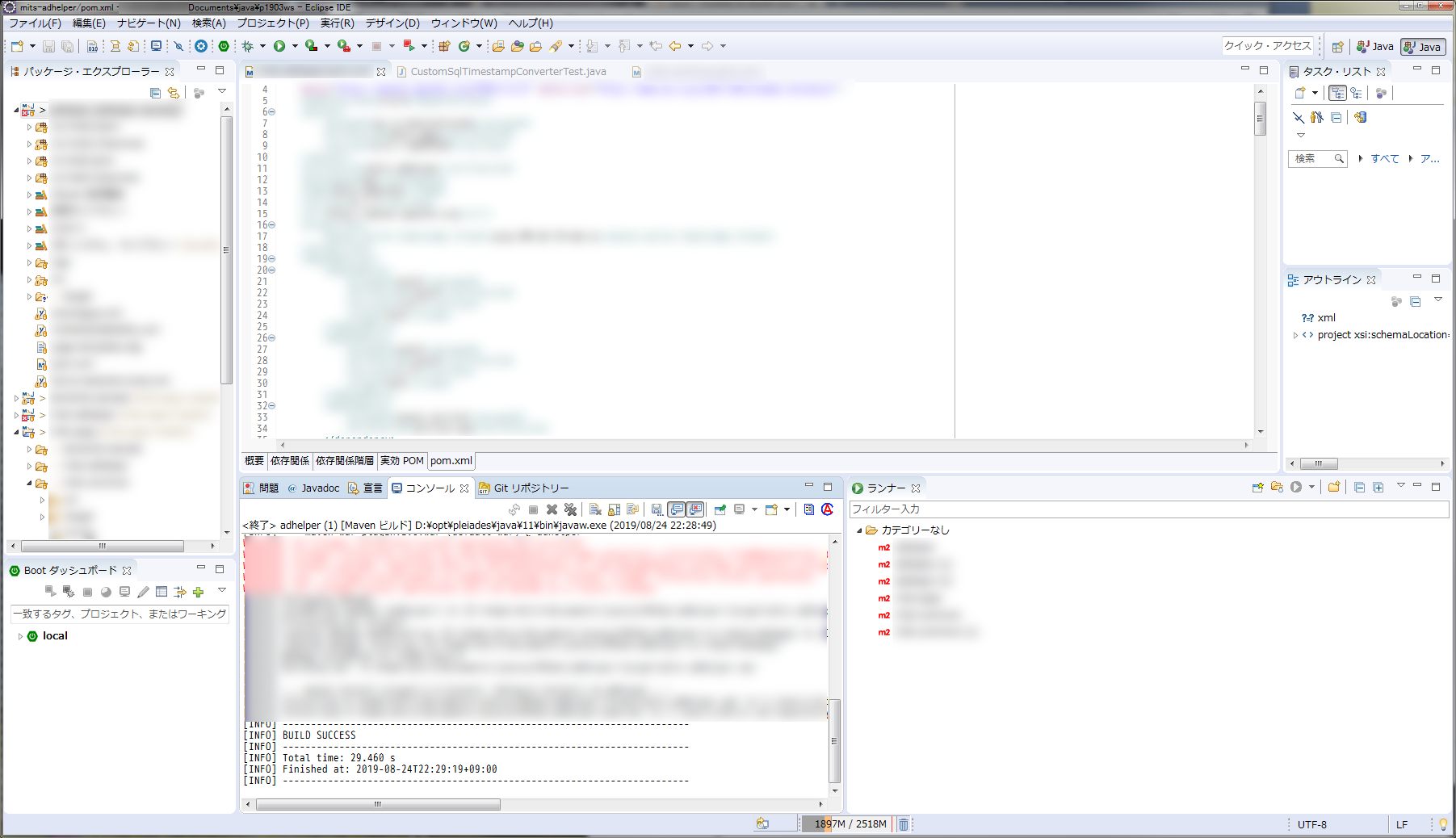Click the red A icon in console toolbar
The height and width of the screenshot is (838, 1456).
[x=827, y=509]
